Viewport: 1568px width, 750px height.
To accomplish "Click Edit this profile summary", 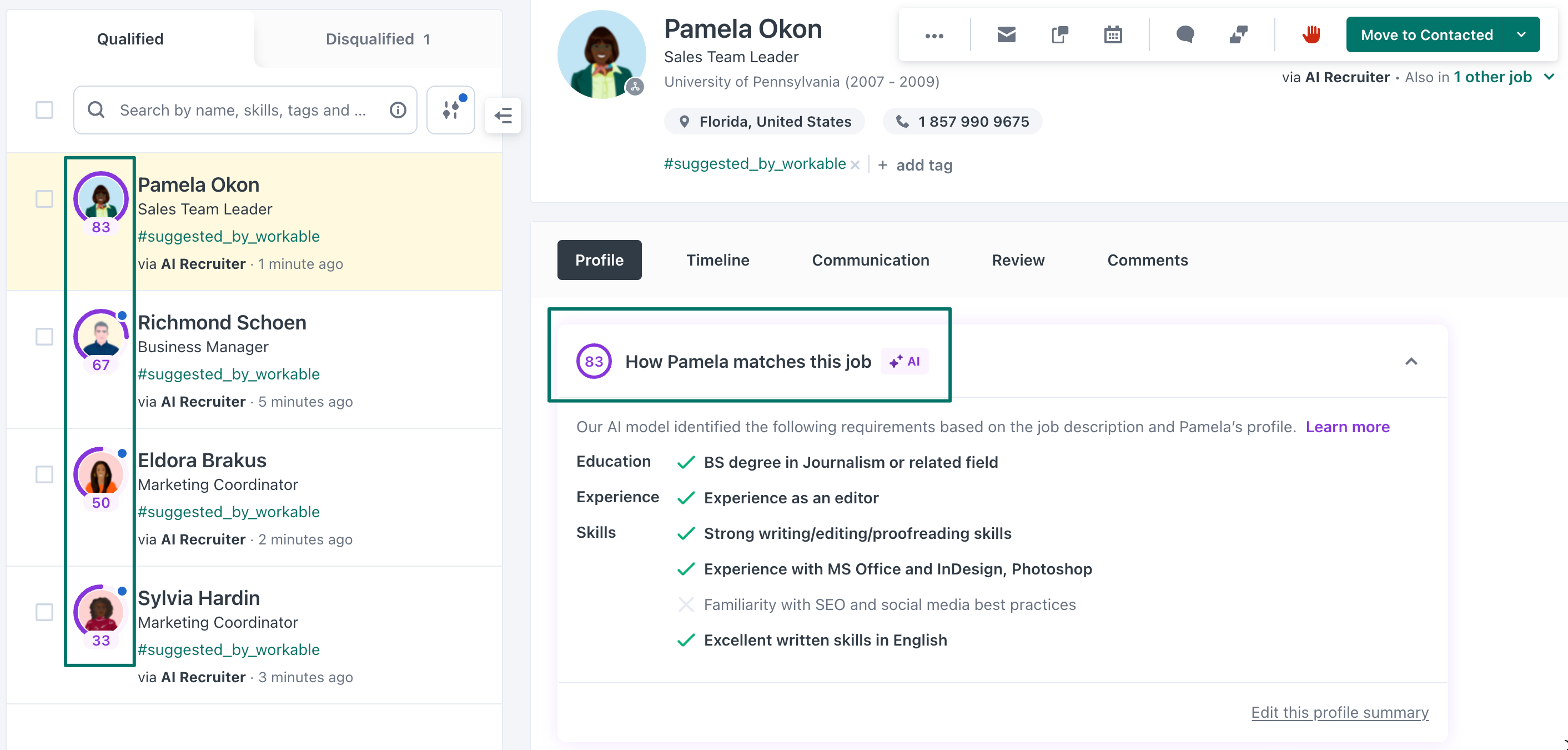I will coord(1340,712).
